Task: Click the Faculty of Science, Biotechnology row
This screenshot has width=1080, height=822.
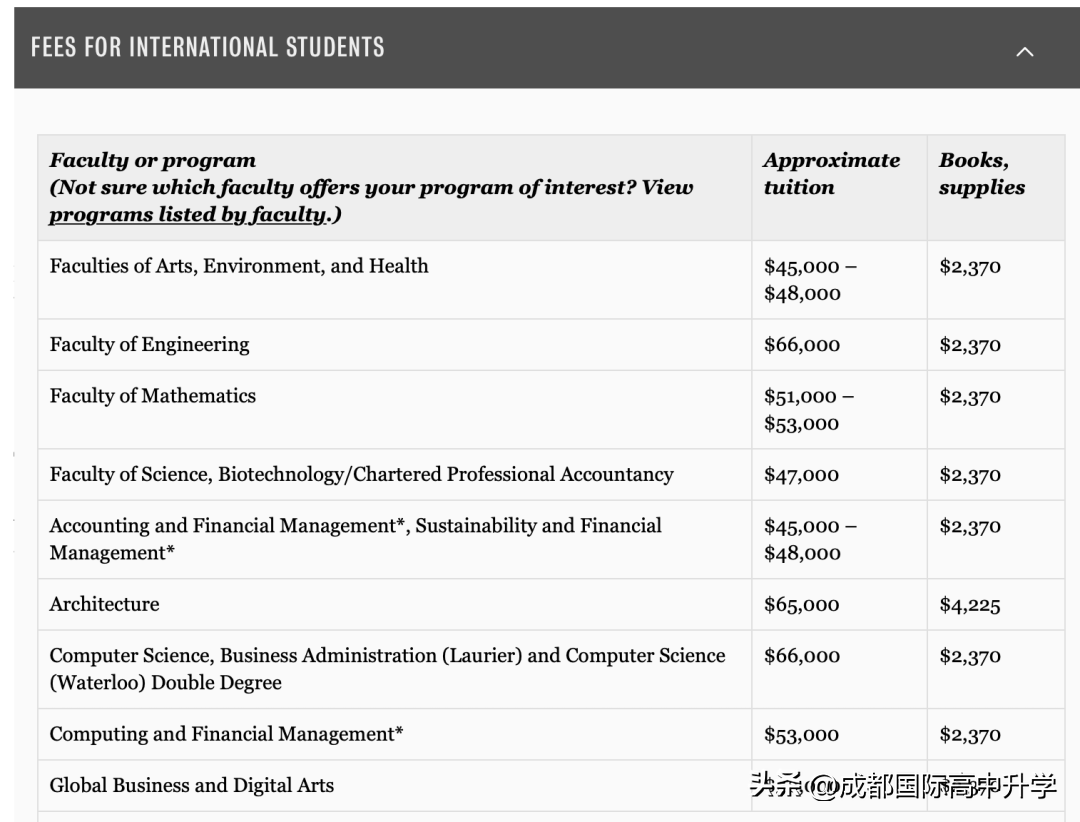Action: pyautogui.click(x=361, y=475)
